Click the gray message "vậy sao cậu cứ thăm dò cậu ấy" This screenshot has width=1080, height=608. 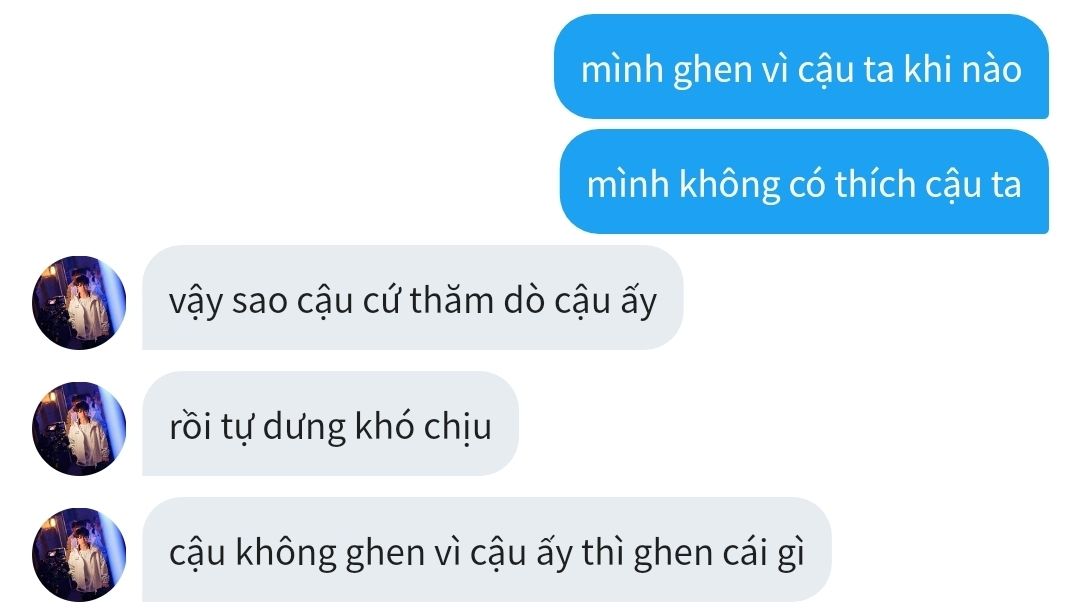[413, 297]
